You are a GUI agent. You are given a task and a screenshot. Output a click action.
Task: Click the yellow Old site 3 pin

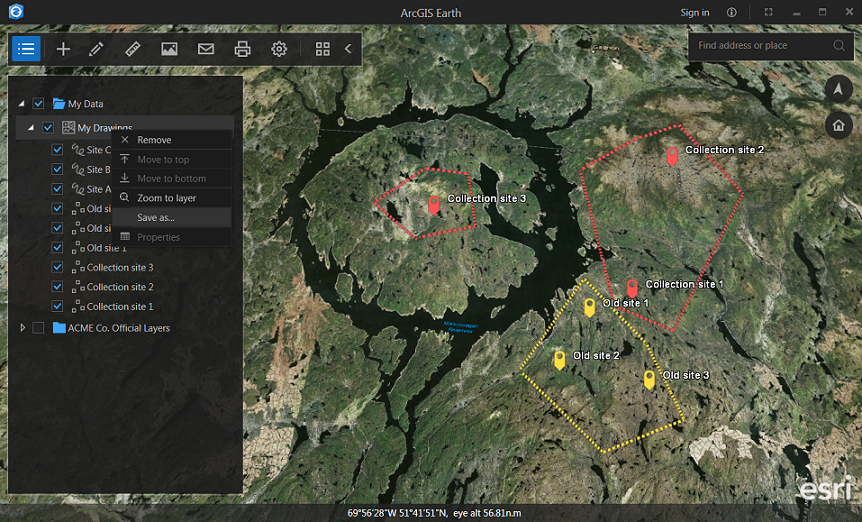pyautogui.click(x=649, y=380)
